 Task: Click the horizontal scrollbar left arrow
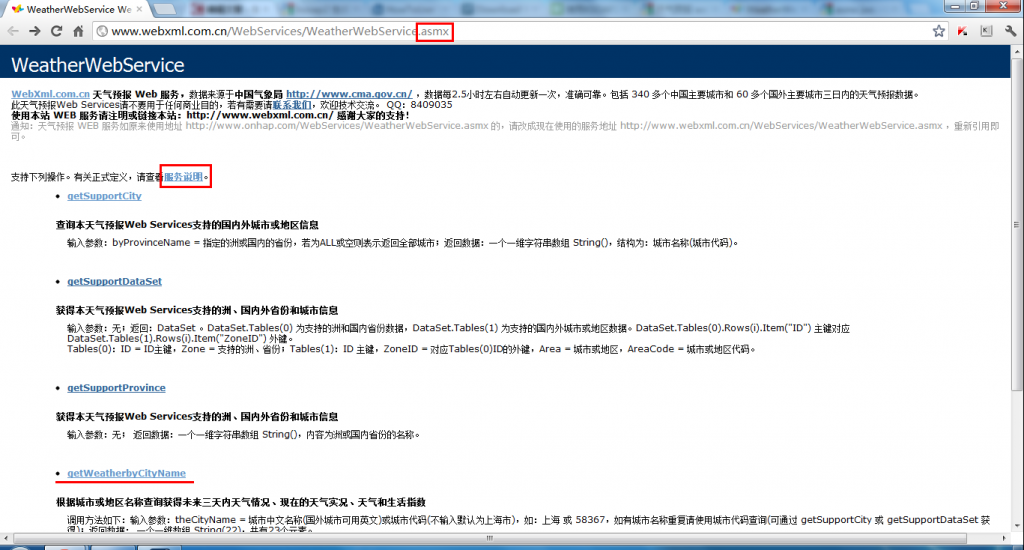pyautogui.click(x=6, y=538)
